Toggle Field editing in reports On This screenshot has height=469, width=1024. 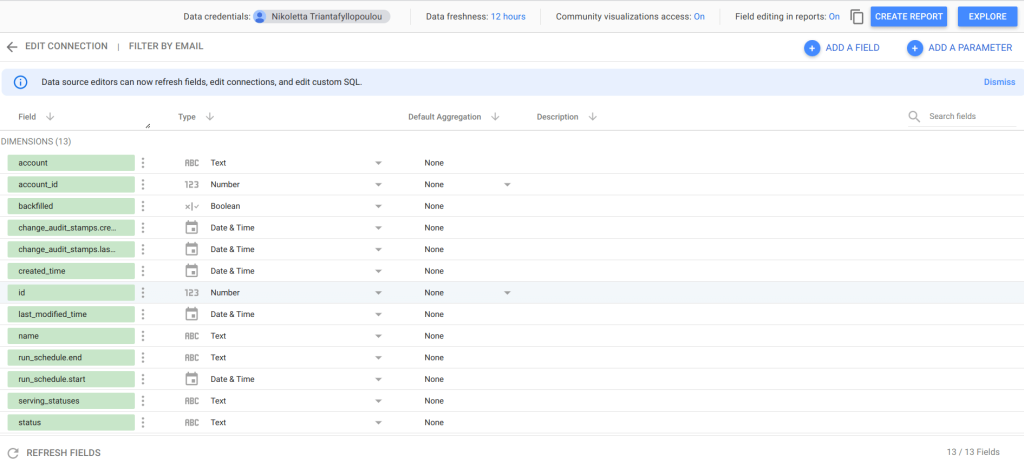[x=834, y=16]
